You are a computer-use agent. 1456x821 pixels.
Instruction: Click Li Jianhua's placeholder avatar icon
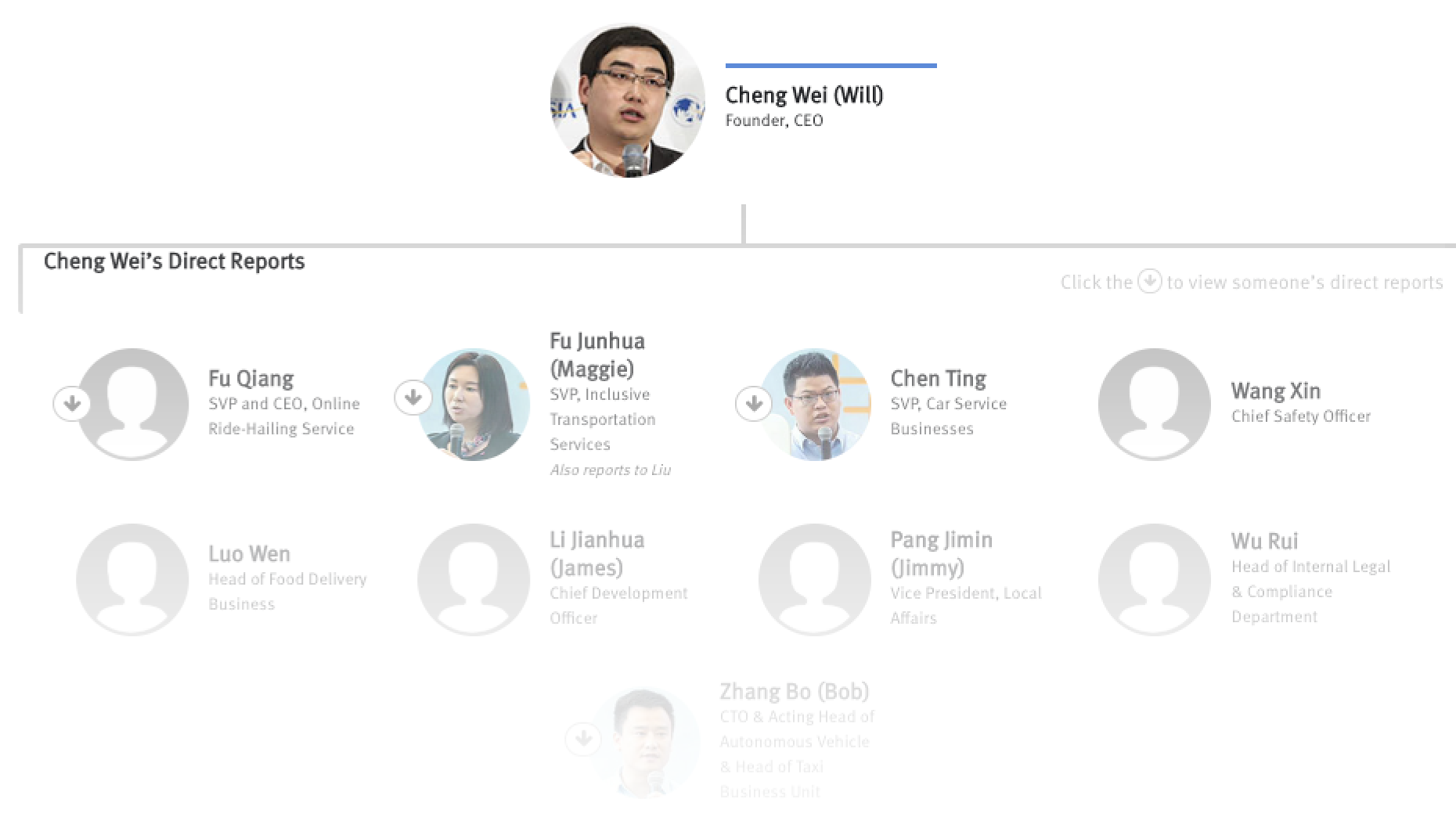(474, 580)
